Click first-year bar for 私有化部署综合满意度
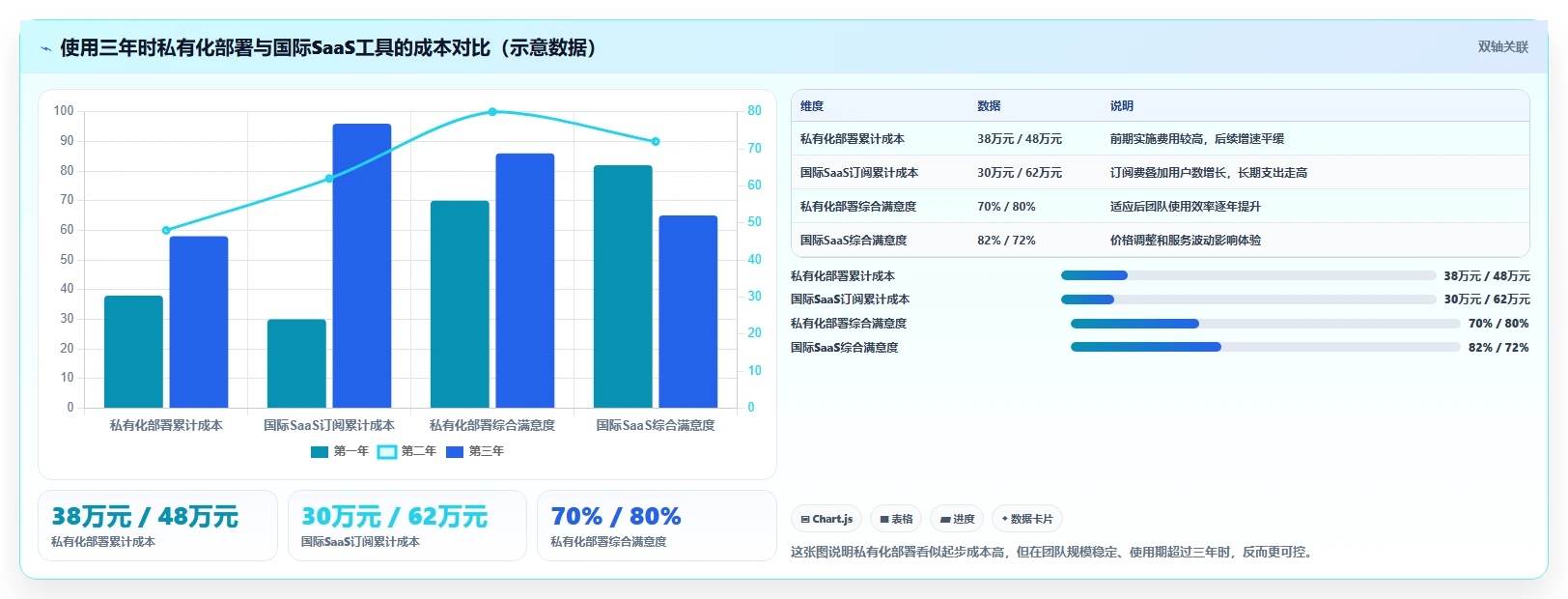 460,304
